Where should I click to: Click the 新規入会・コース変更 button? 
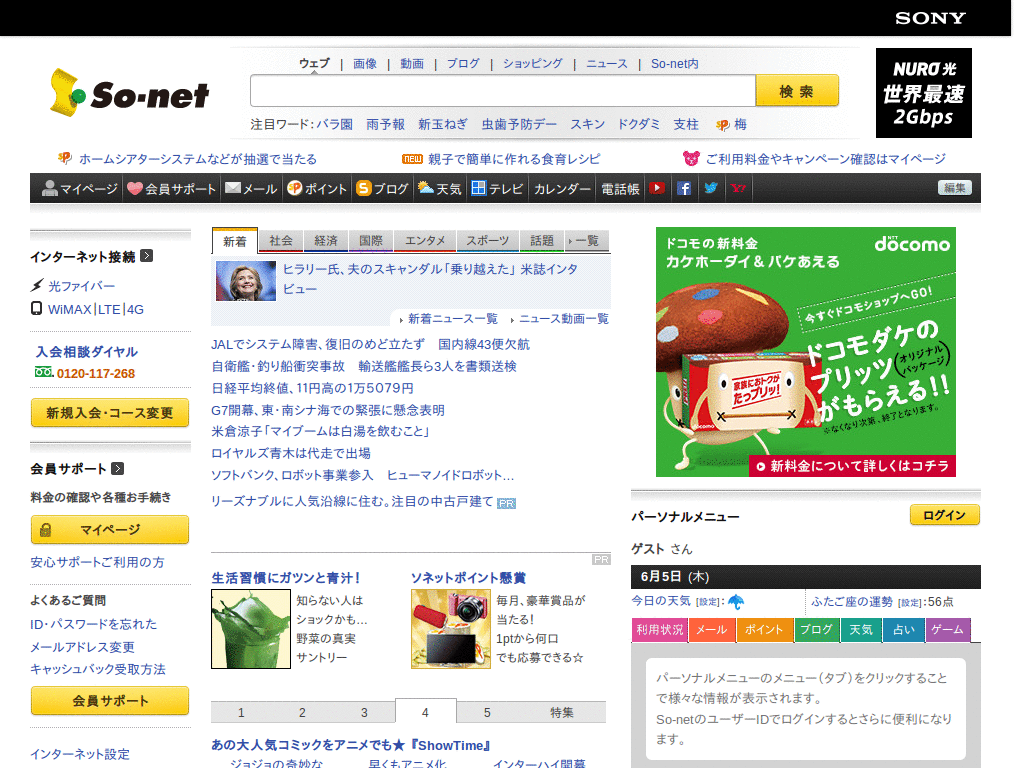click(110, 413)
